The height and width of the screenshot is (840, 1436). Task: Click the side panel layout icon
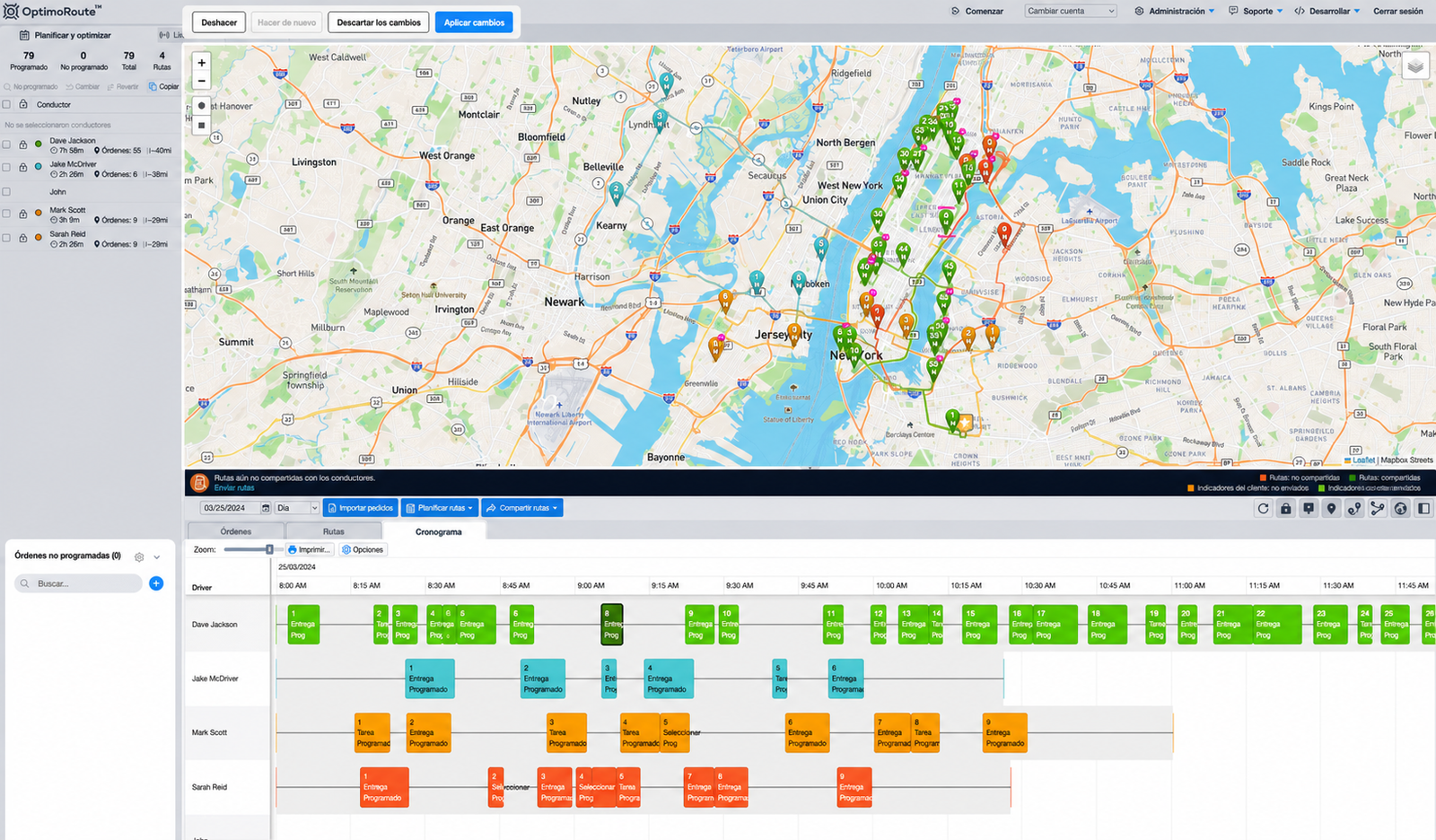pyautogui.click(x=1423, y=508)
